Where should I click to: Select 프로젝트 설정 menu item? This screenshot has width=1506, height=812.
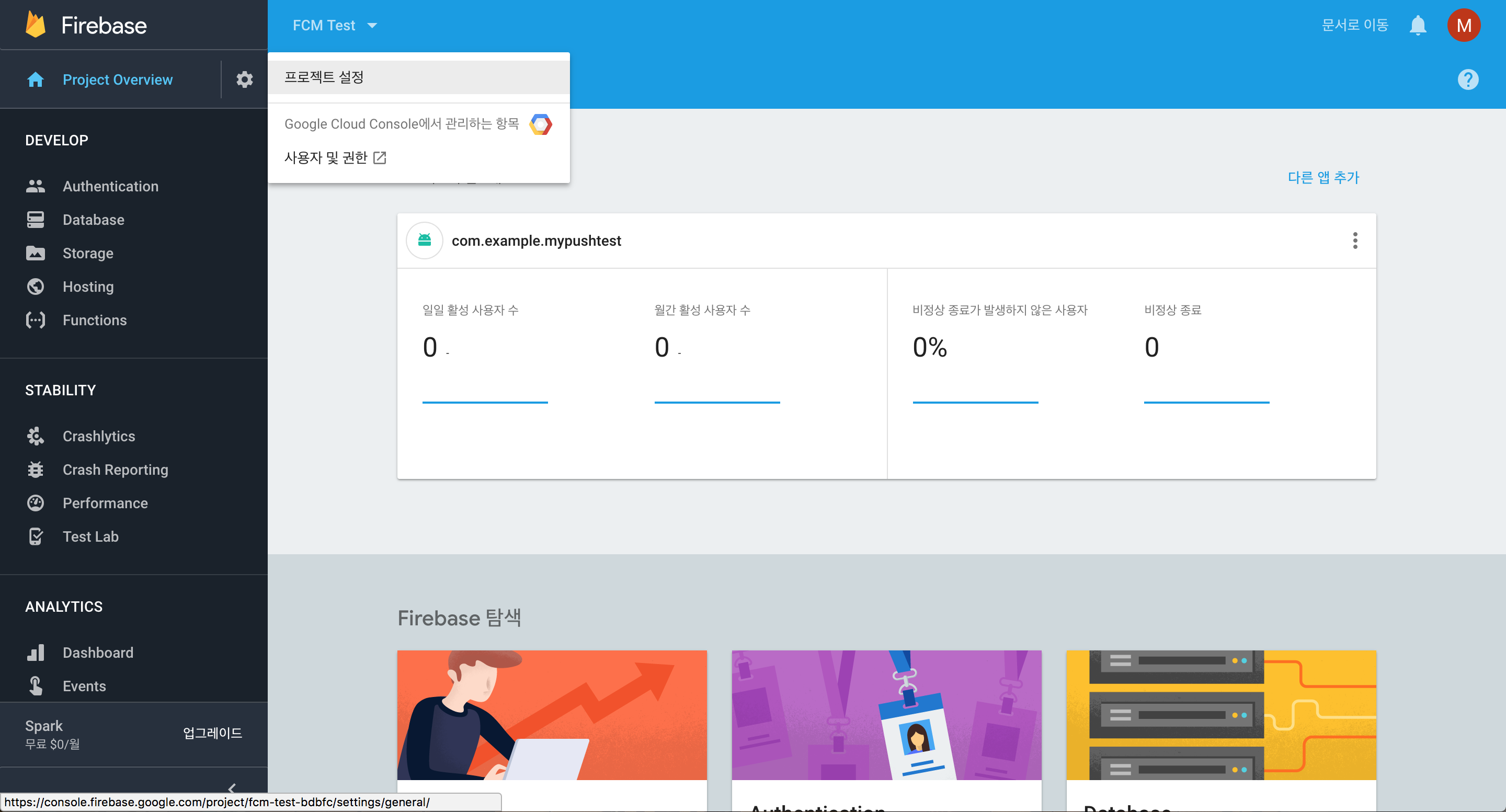[418, 77]
